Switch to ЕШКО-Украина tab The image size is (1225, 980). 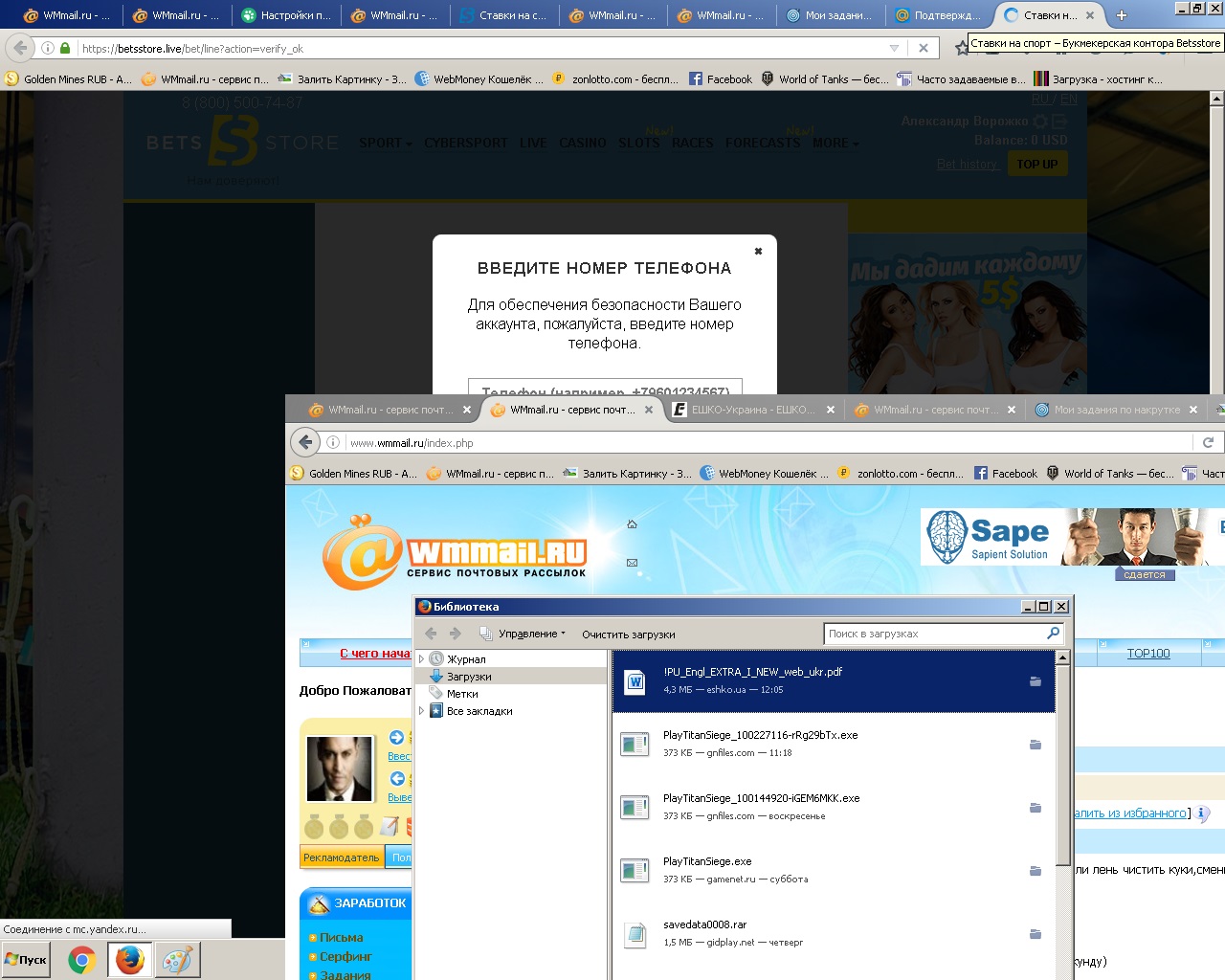coord(753,410)
